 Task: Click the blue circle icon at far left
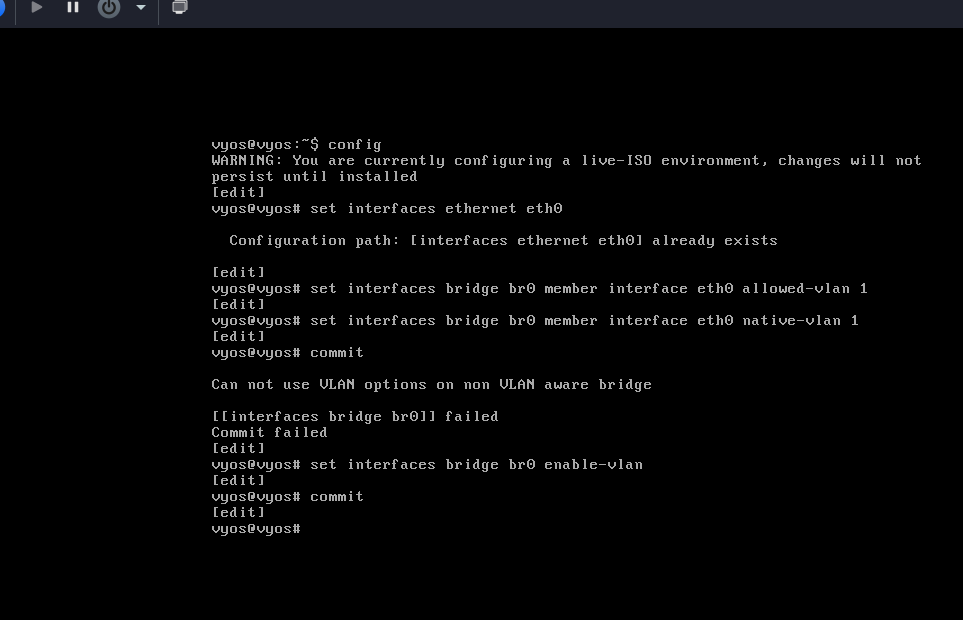[2, 8]
